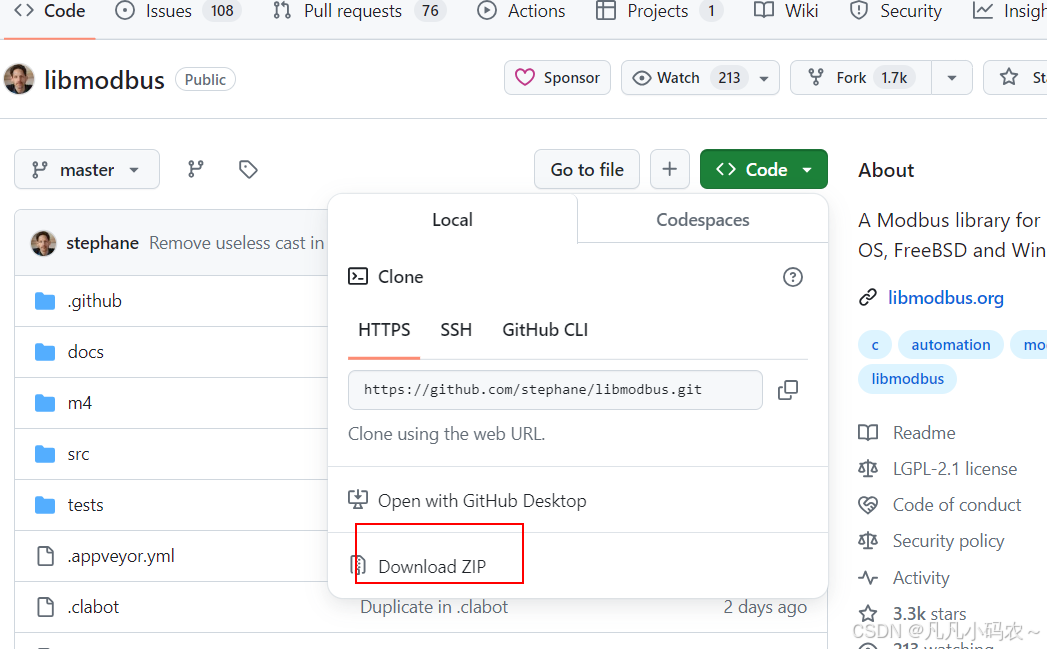Viewport: 1047px width, 649px height.
Task: Click the GitHub Desktop download icon
Action: pyautogui.click(x=358, y=499)
